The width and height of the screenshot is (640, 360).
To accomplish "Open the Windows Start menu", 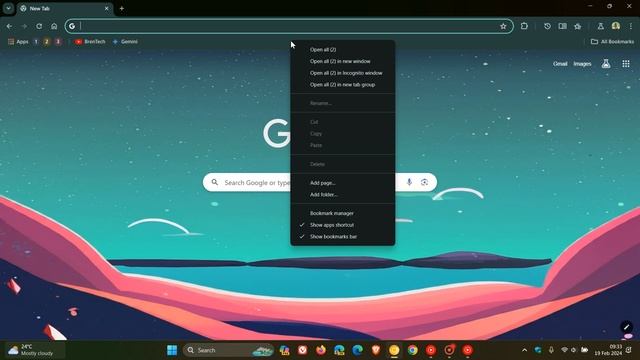I will pos(172,350).
